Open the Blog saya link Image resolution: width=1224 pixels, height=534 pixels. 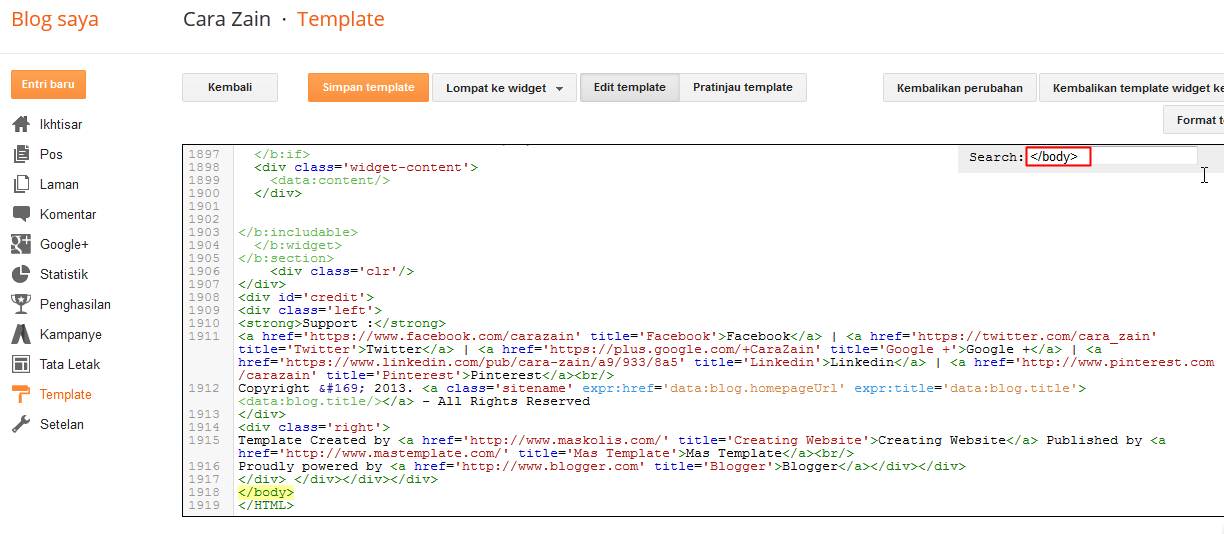point(55,19)
